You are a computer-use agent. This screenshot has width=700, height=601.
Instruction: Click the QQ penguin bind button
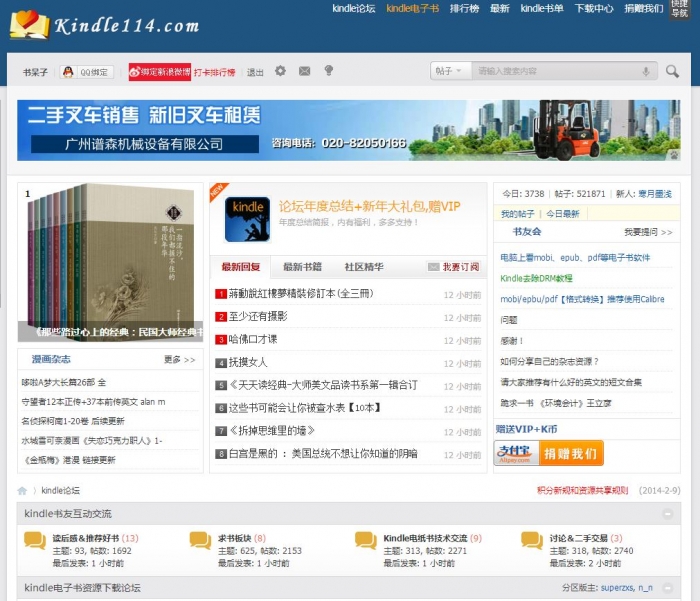[x=86, y=72]
